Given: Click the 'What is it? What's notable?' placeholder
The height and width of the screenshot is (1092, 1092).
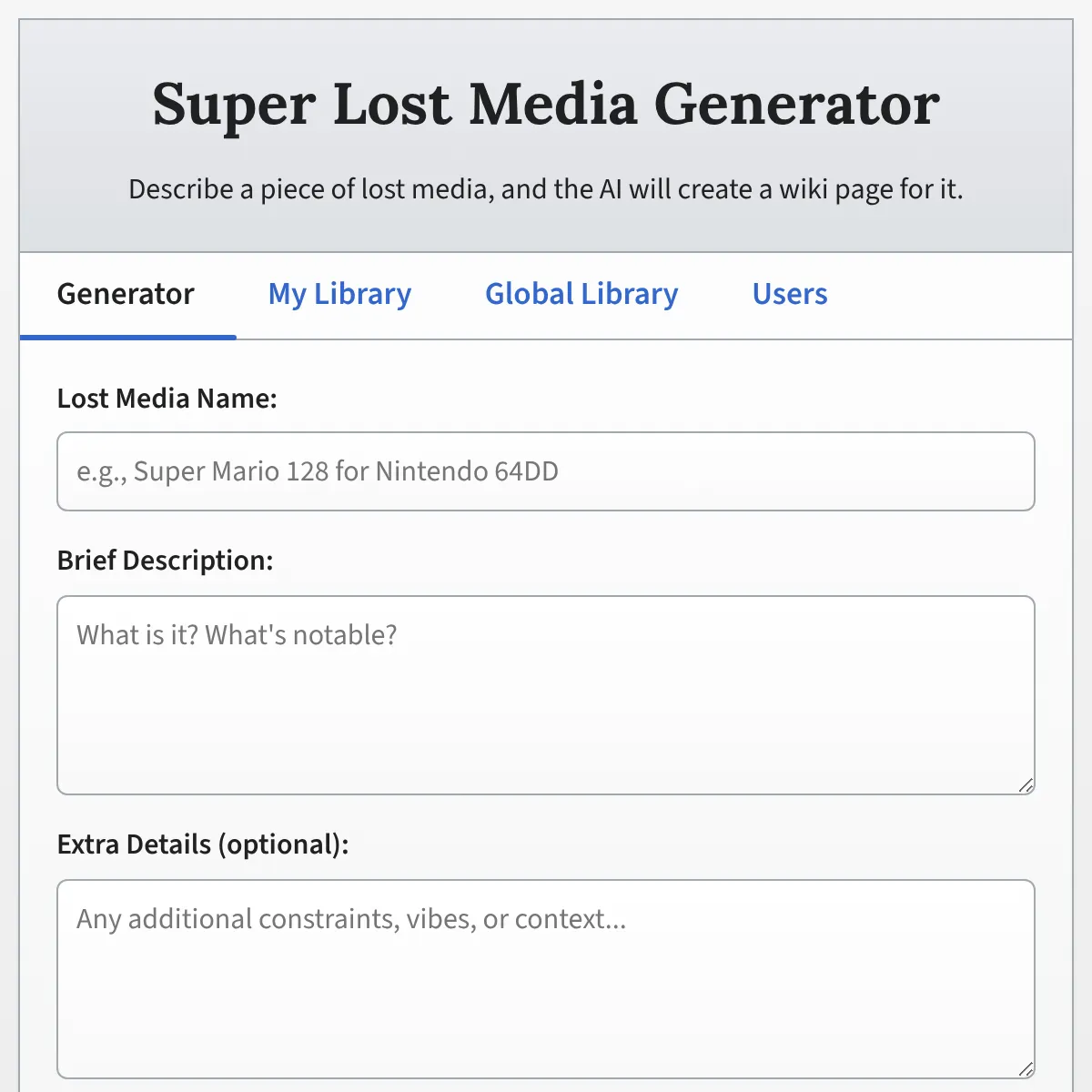Looking at the screenshot, I should [x=237, y=635].
